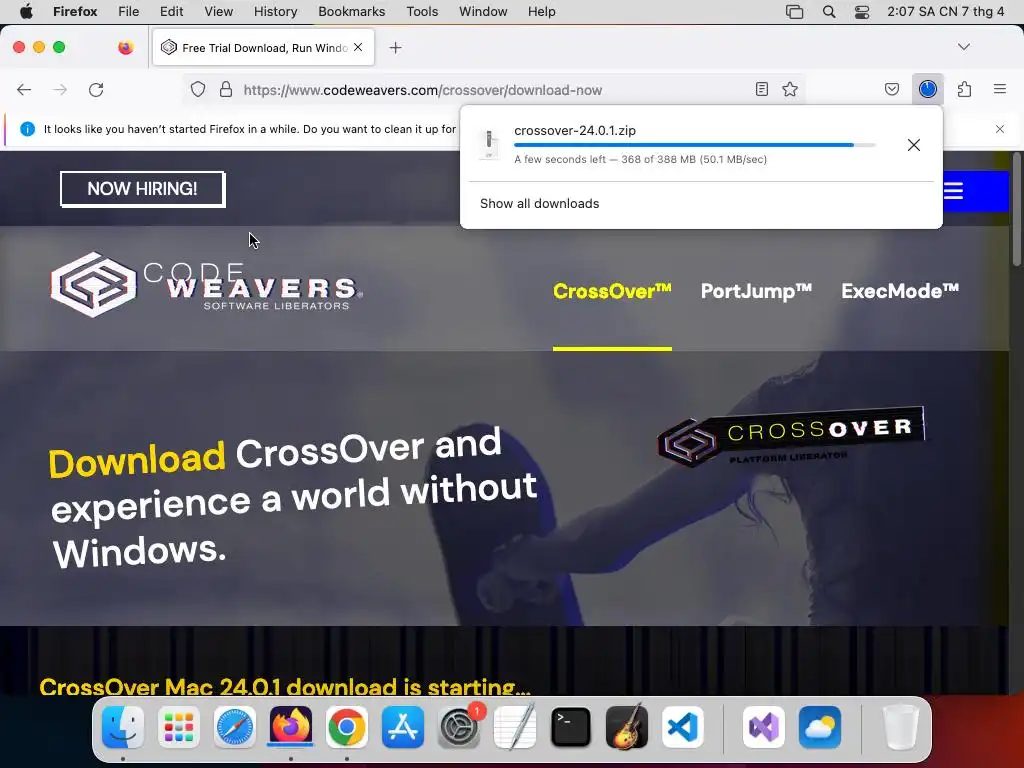1024x768 pixels.
Task: Click the Stage Manager menu bar icon
Action: (x=795, y=12)
